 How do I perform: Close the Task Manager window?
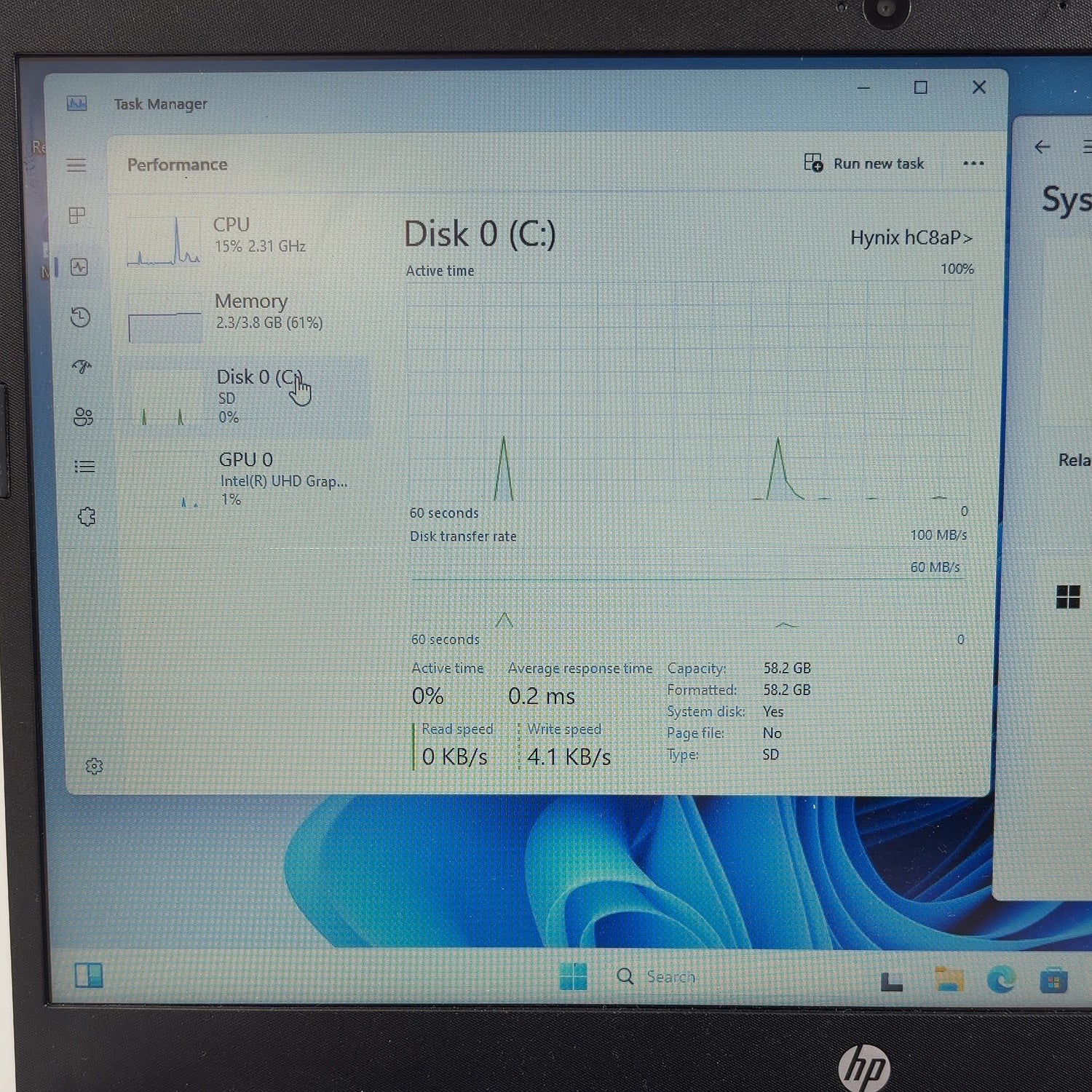click(x=979, y=87)
